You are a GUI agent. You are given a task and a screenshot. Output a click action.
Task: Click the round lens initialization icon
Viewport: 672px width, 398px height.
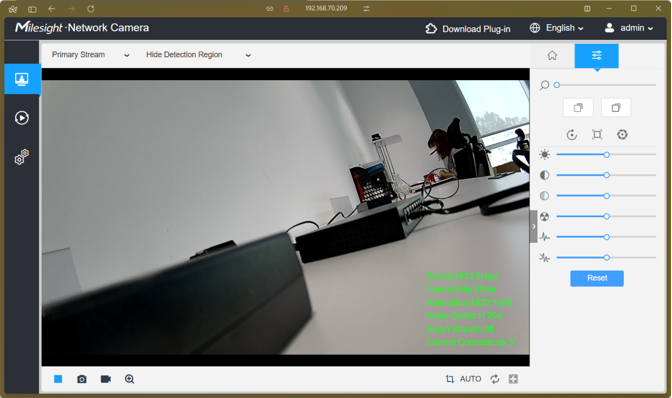tap(622, 135)
